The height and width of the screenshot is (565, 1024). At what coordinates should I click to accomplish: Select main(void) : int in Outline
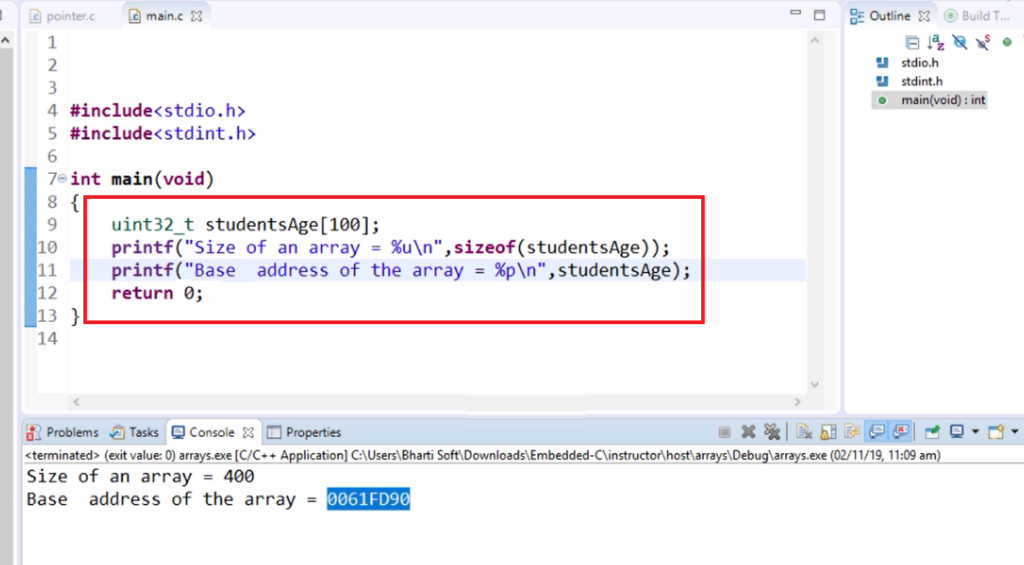coord(942,100)
